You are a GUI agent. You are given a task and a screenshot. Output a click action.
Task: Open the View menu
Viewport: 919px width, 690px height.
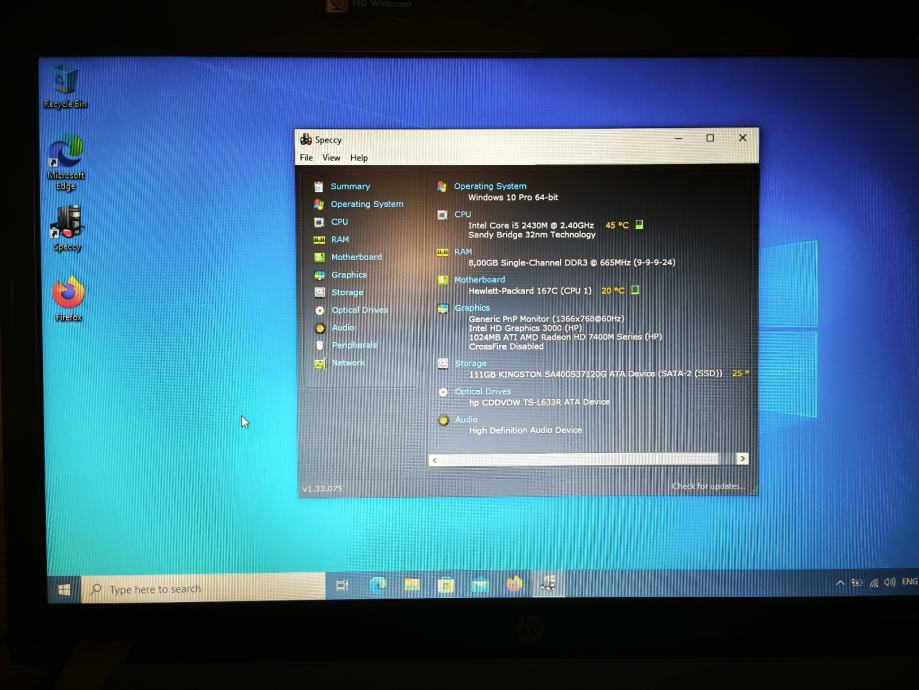tap(331, 158)
